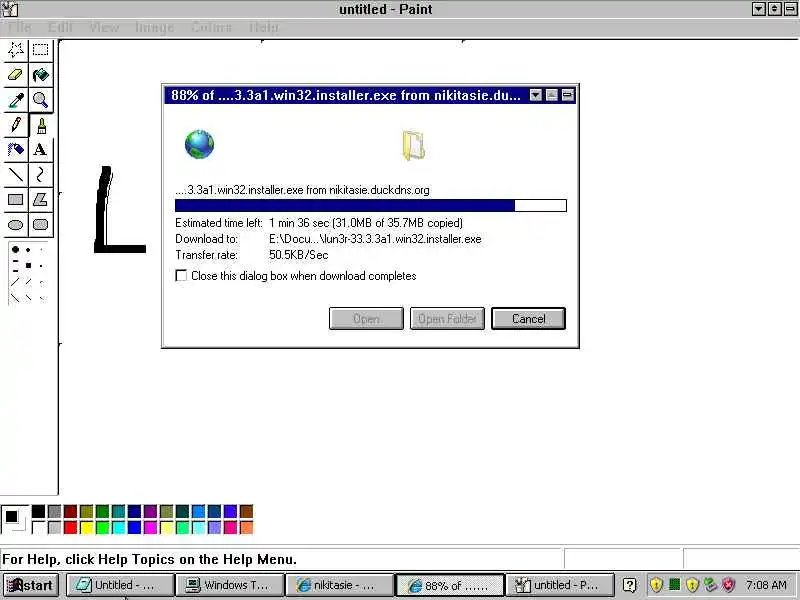The height and width of the screenshot is (600, 800).
Task: Click the globe icon in download dialog
Action: [199, 144]
